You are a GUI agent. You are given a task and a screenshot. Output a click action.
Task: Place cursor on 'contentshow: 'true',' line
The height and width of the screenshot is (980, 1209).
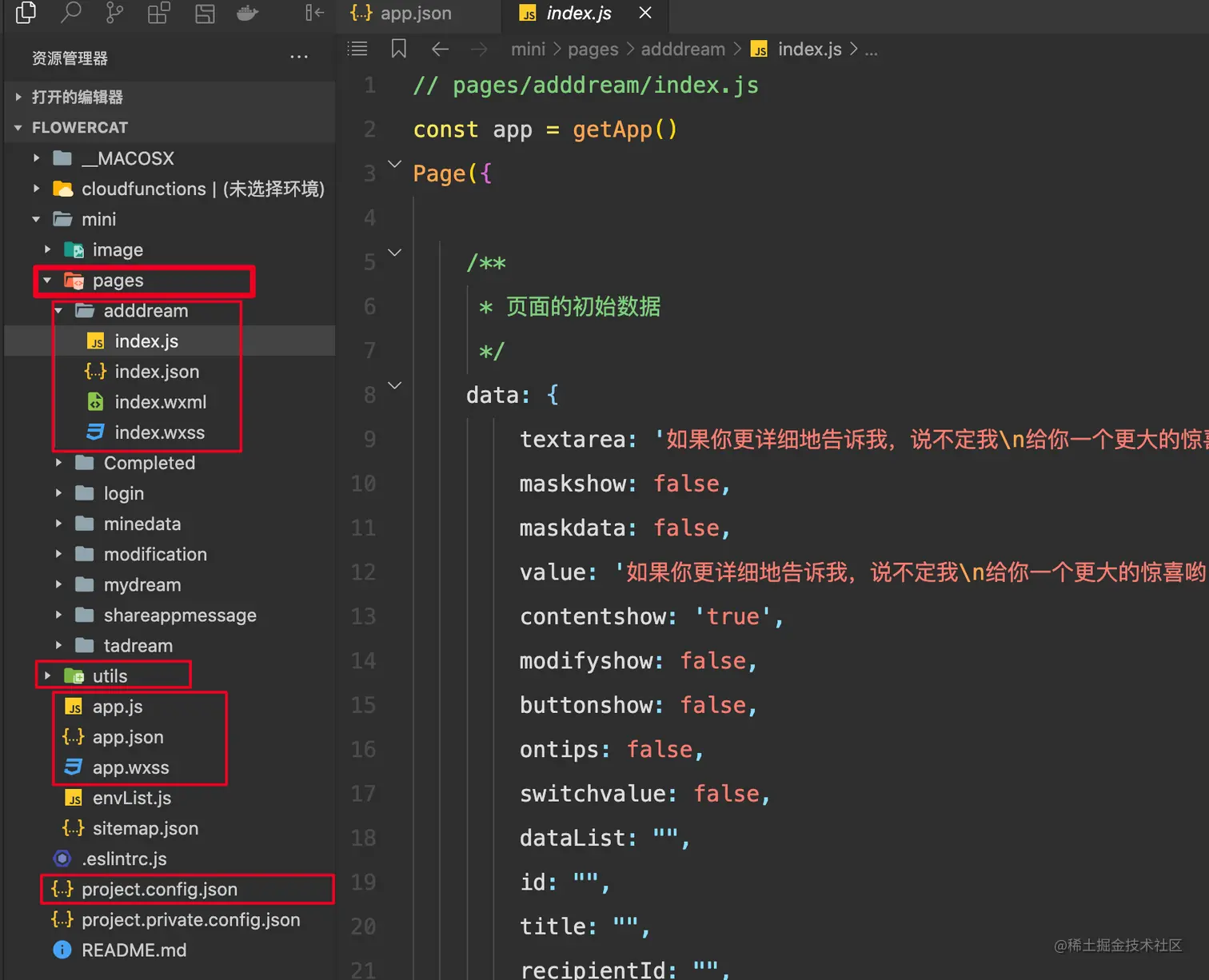pyautogui.click(x=652, y=616)
